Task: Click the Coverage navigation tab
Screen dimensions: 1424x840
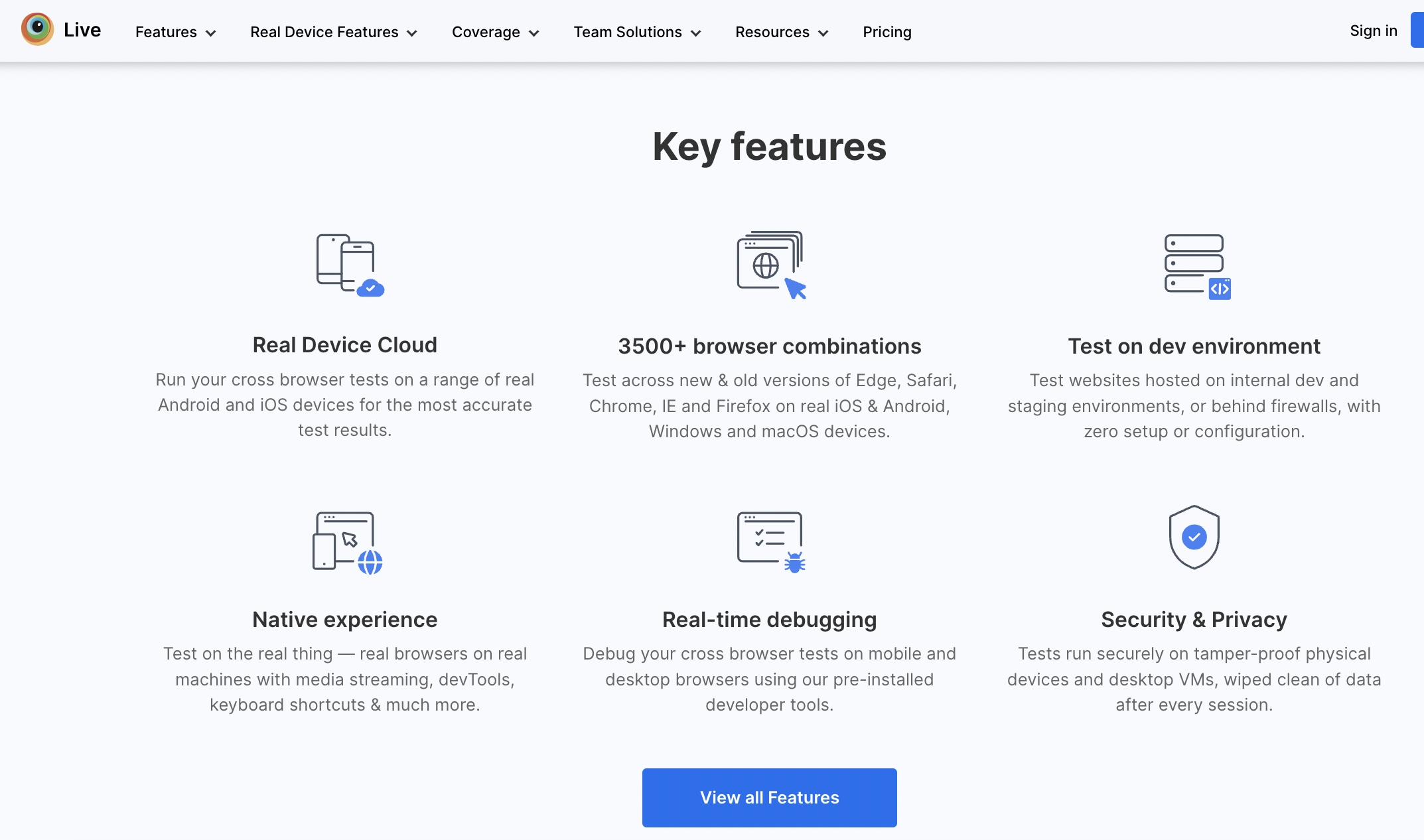Action: pos(494,31)
